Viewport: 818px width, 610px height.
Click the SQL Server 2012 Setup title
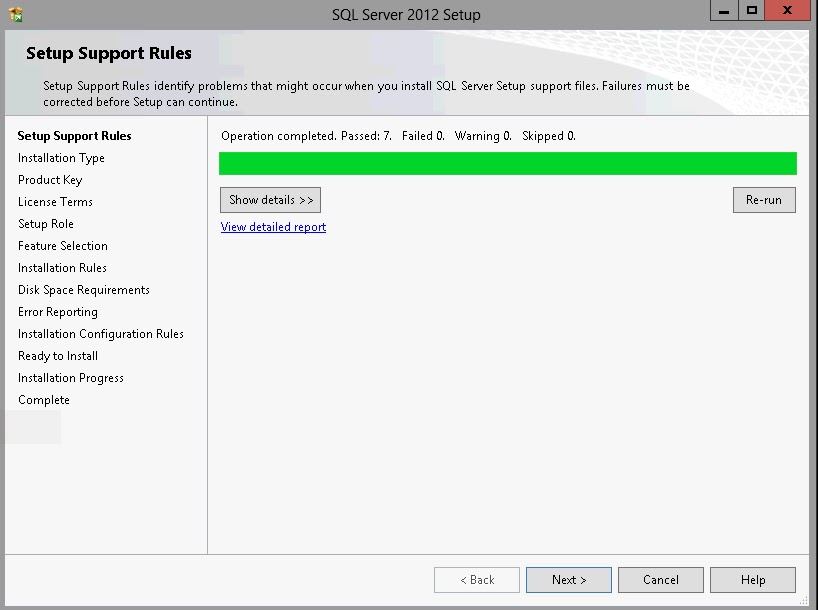pyautogui.click(x=406, y=15)
